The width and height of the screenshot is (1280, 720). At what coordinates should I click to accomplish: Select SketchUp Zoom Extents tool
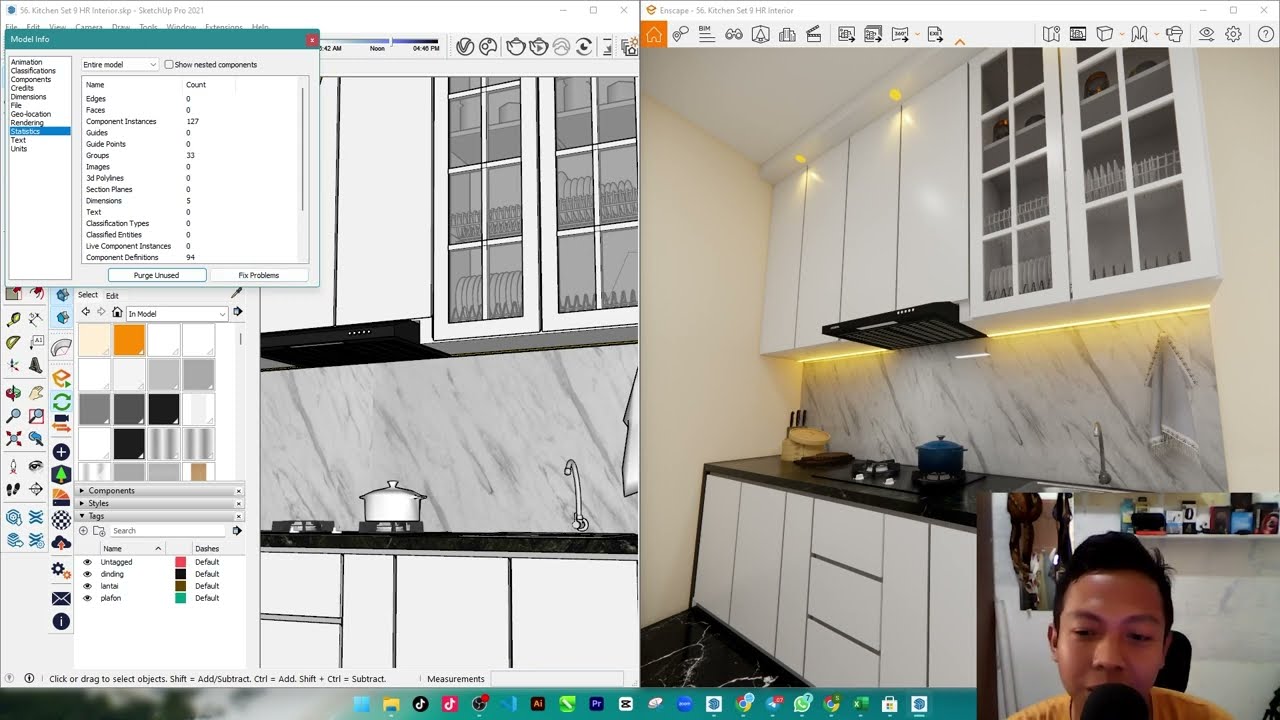[x=13, y=439]
